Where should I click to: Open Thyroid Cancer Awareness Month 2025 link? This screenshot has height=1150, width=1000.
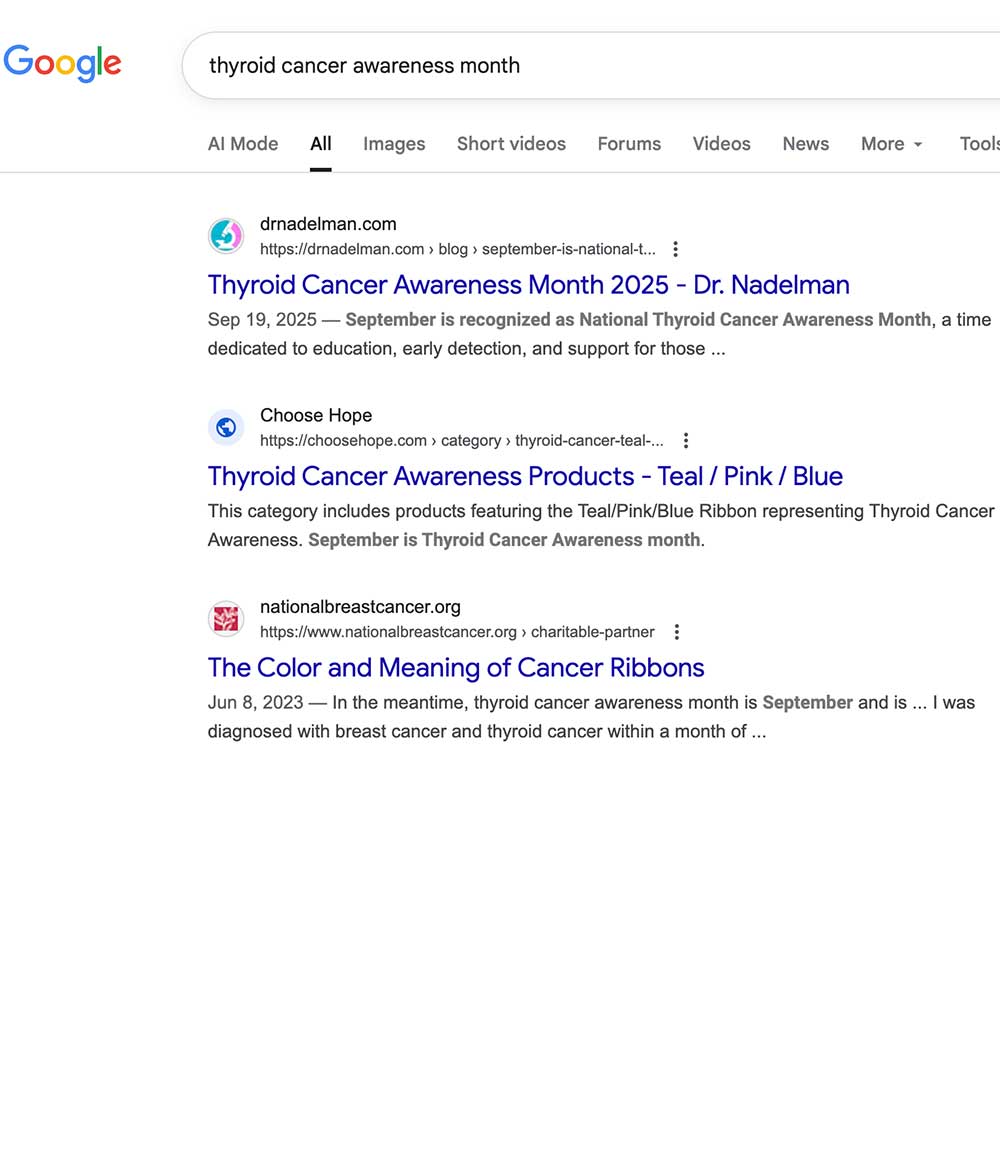click(x=528, y=285)
